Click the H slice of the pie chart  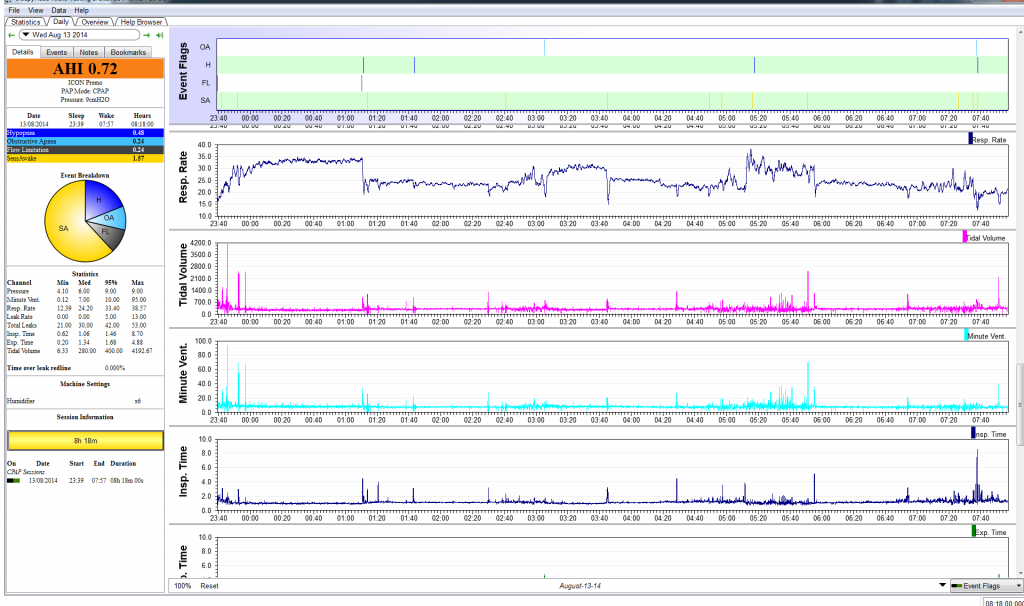pos(99,199)
